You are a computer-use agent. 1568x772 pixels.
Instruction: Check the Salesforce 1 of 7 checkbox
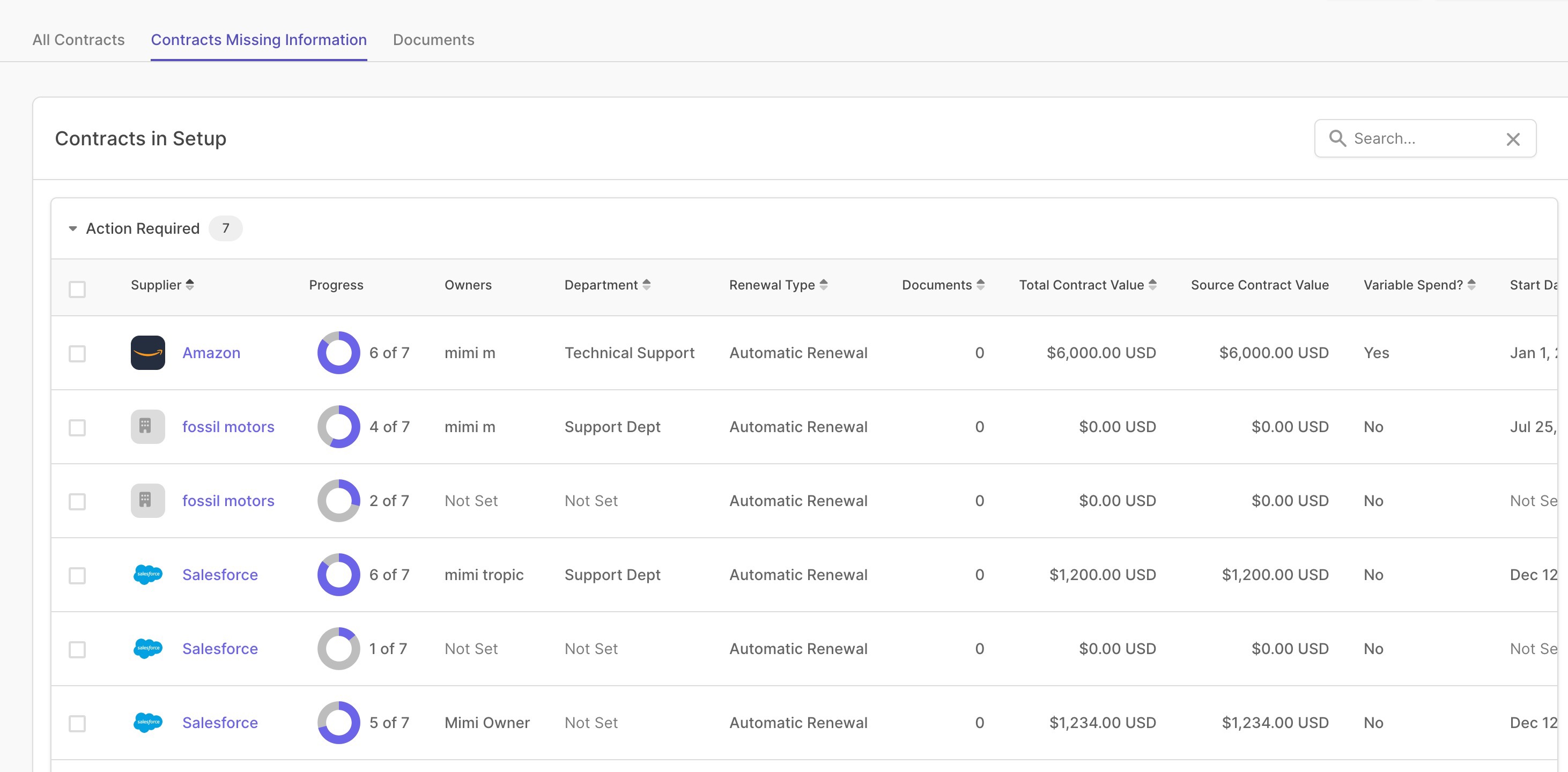77,650
